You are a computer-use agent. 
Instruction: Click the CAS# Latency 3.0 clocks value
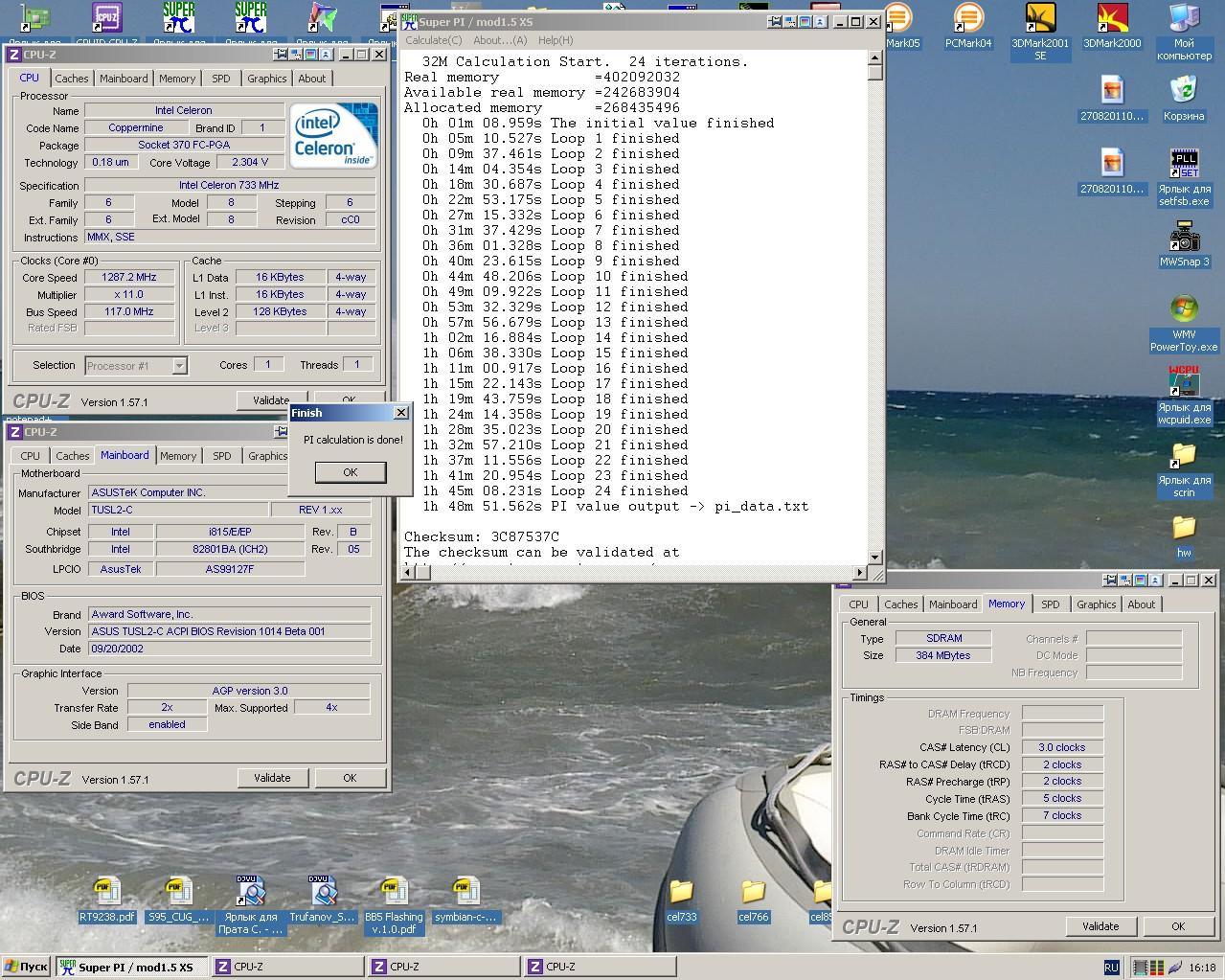(1061, 747)
